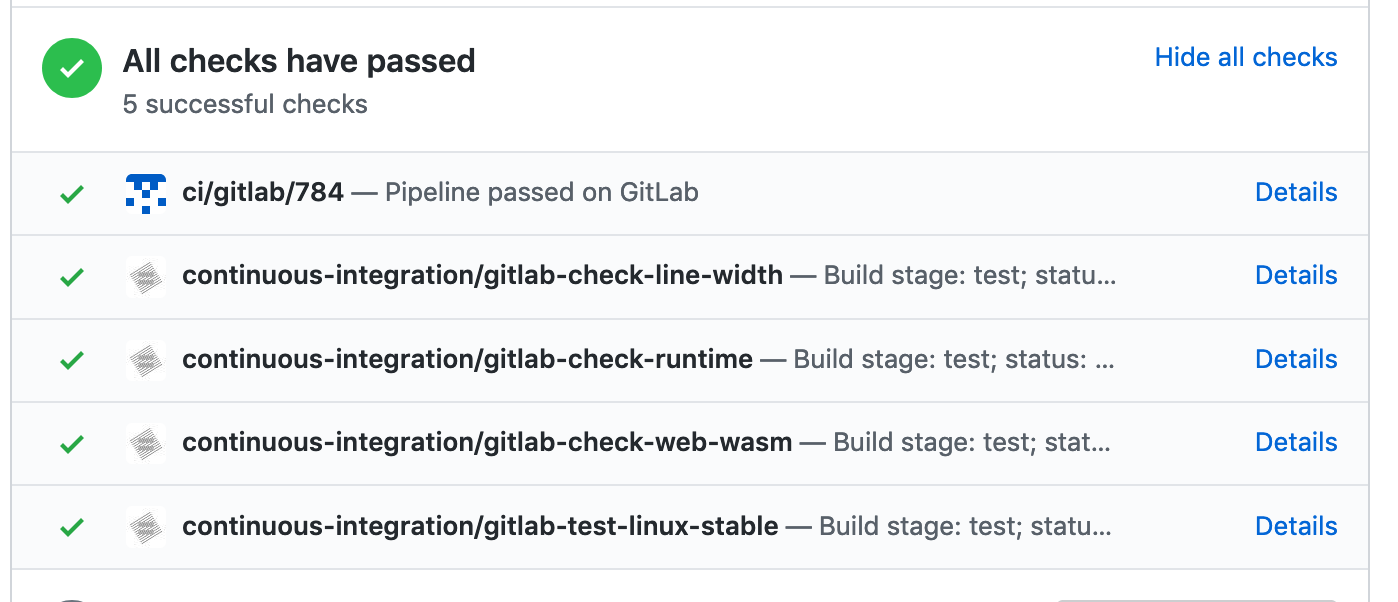The image size is (1398, 602).
Task: Click green checkmark beside gitlab-test-linux-stable
Action: (71, 527)
